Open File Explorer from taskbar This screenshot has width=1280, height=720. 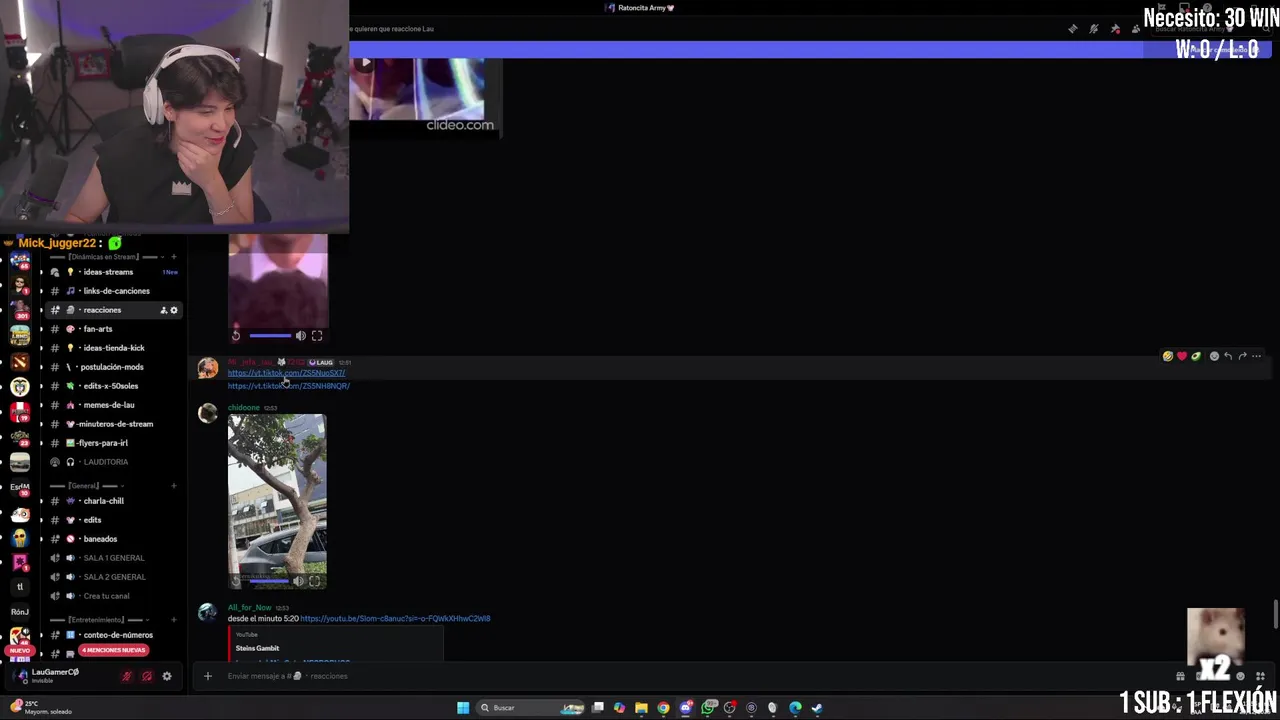pyautogui.click(x=641, y=708)
